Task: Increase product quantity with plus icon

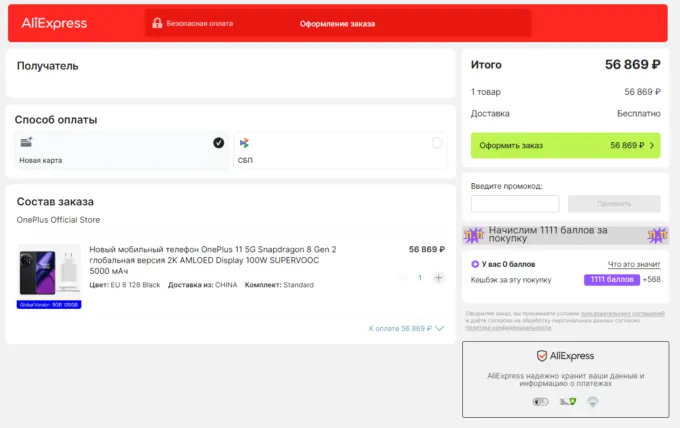Action: coord(438,277)
